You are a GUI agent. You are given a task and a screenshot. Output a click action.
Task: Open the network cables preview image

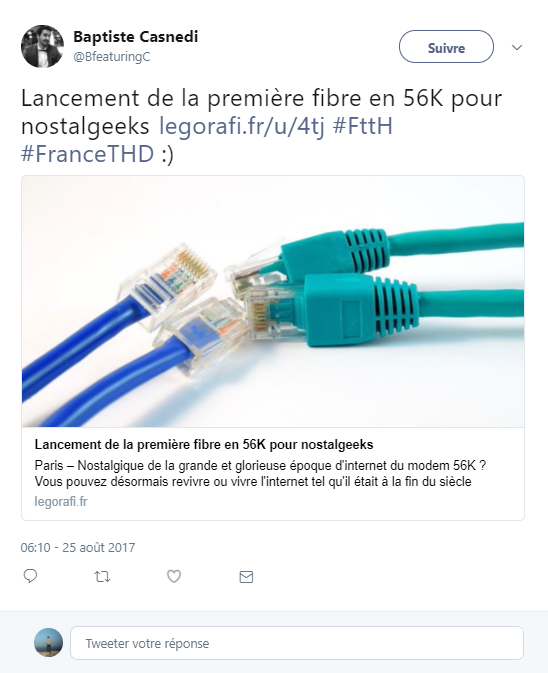pos(273,301)
